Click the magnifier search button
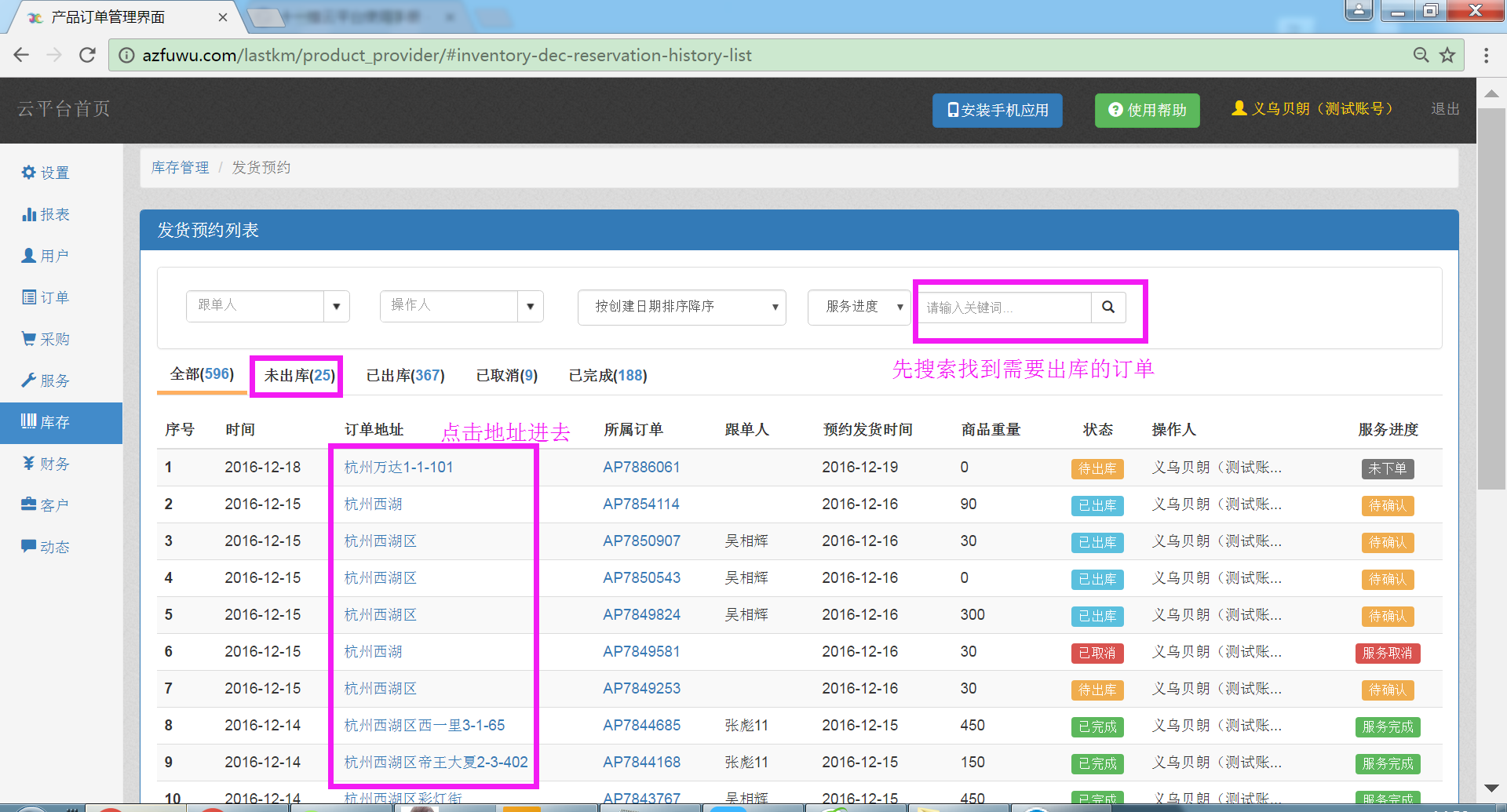The width and height of the screenshot is (1507, 812). click(x=1108, y=308)
